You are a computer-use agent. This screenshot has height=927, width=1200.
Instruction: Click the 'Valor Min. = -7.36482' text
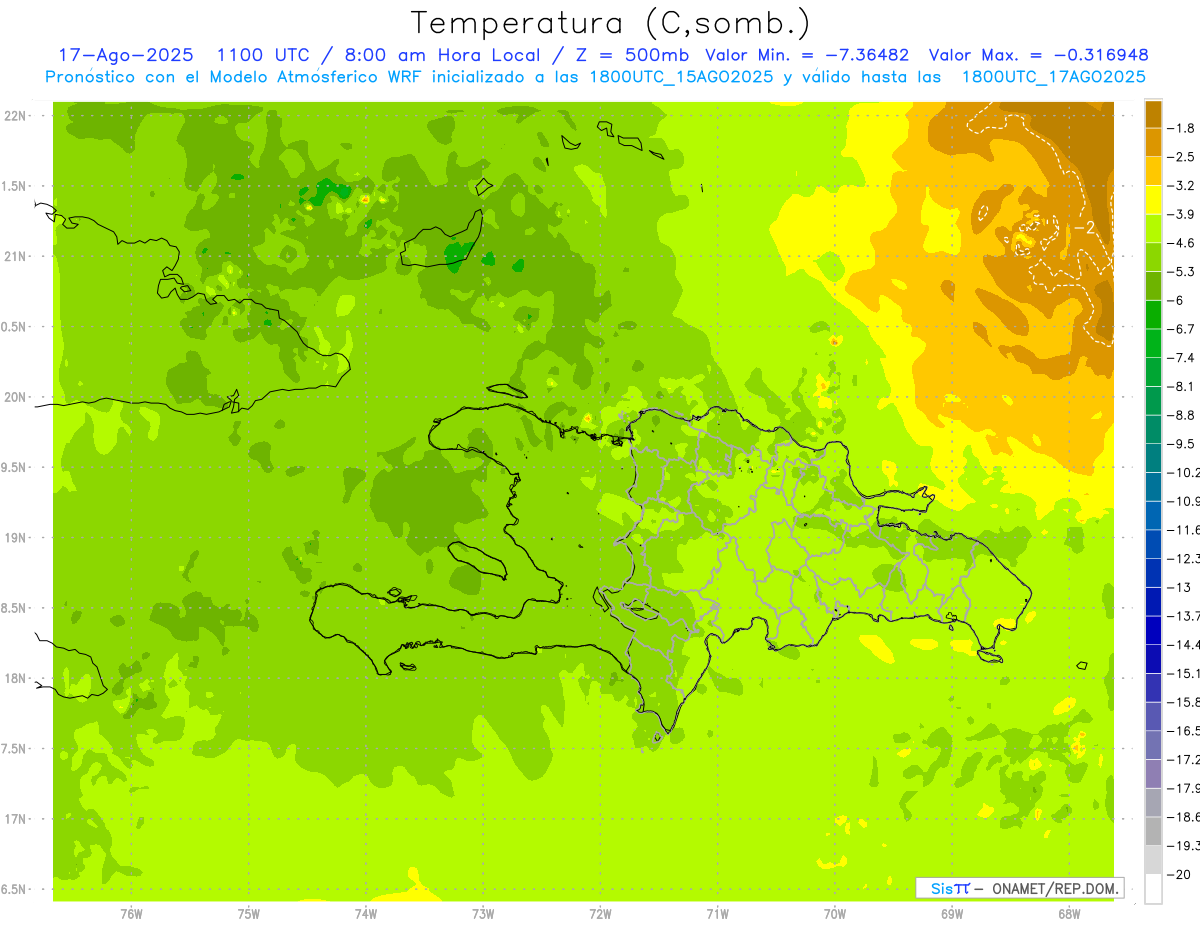point(807,55)
